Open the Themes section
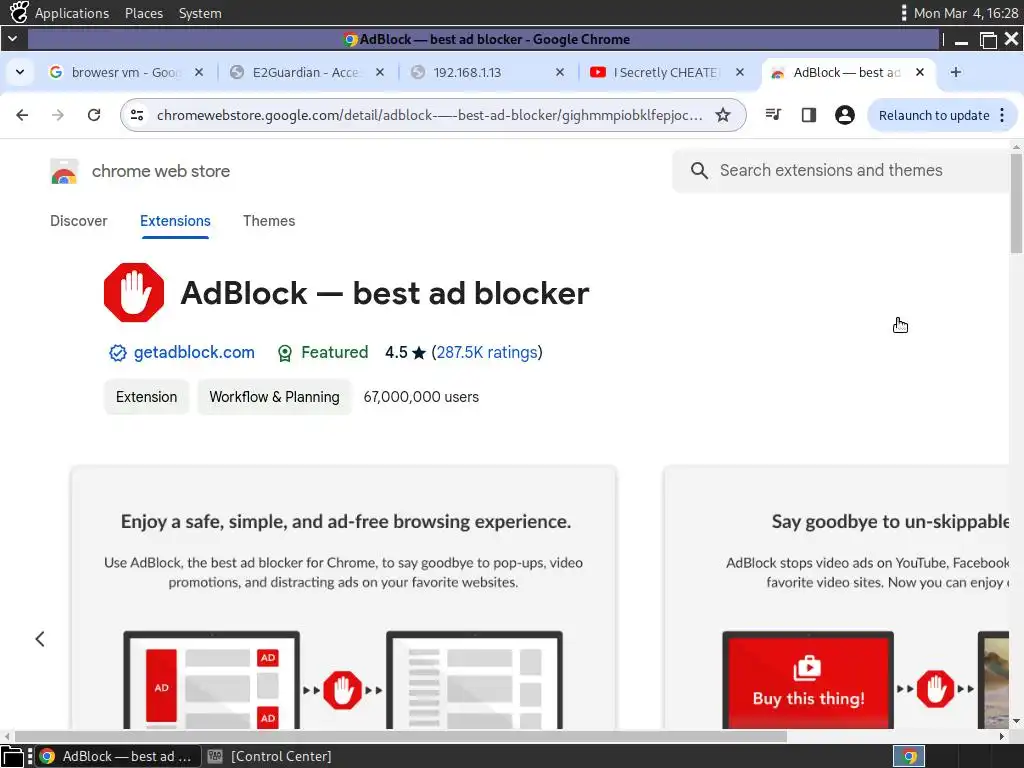Screen dimensions: 1024x768 [269, 221]
